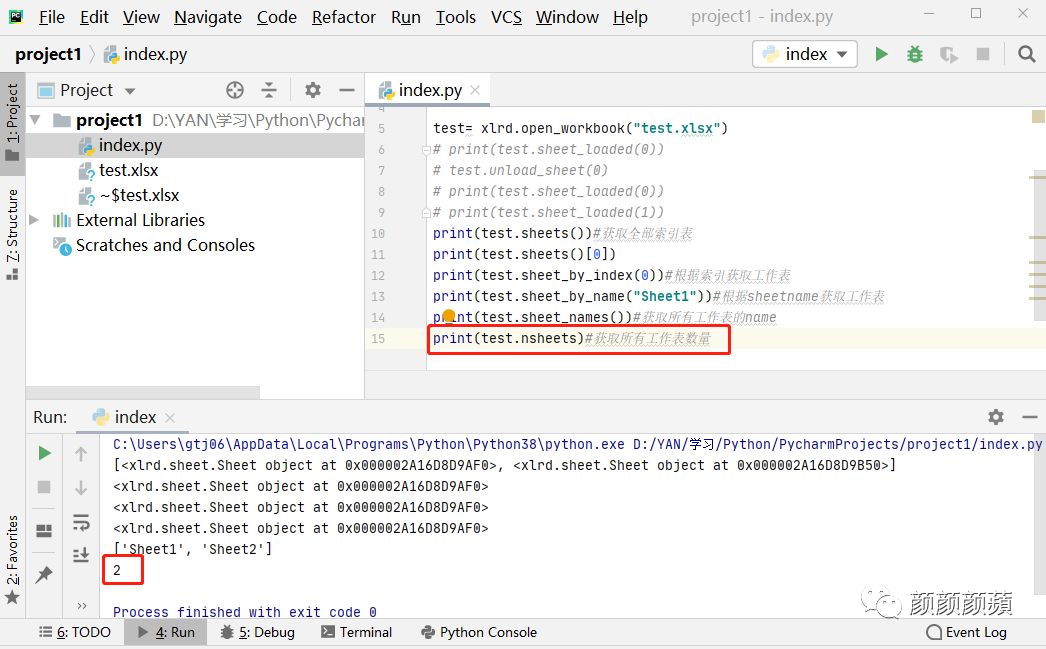Open Run panel settings gear
Image resolution: width=1046 pixels, height=649 pixels.
pyautogui.click(x=996, y=417)
